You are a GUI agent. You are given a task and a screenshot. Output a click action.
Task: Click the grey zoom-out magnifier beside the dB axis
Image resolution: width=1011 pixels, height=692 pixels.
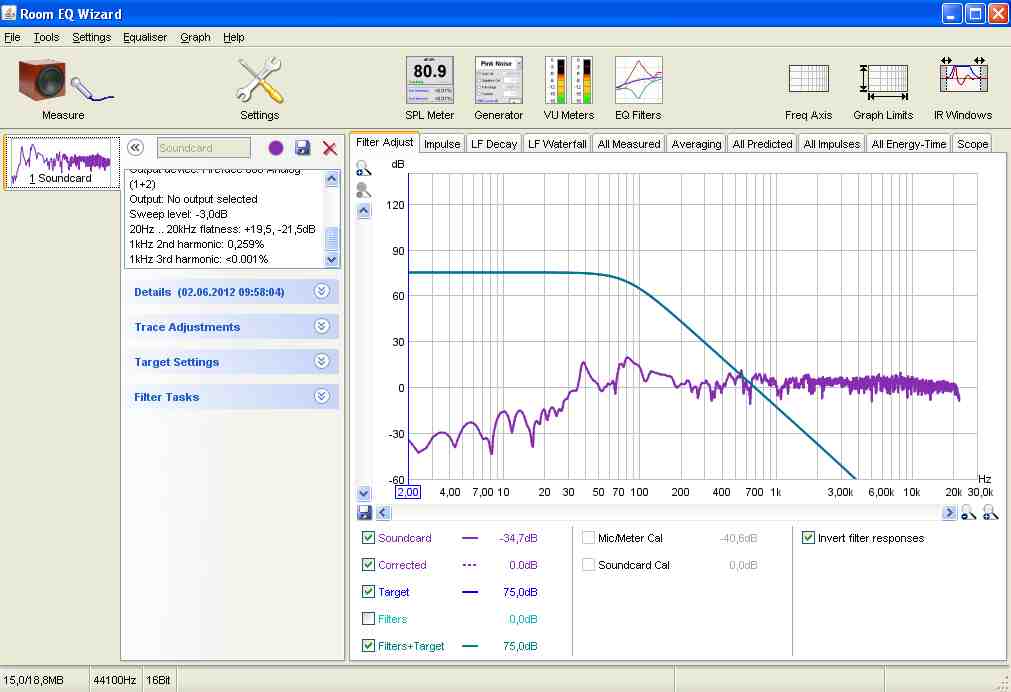click(364, 190)
